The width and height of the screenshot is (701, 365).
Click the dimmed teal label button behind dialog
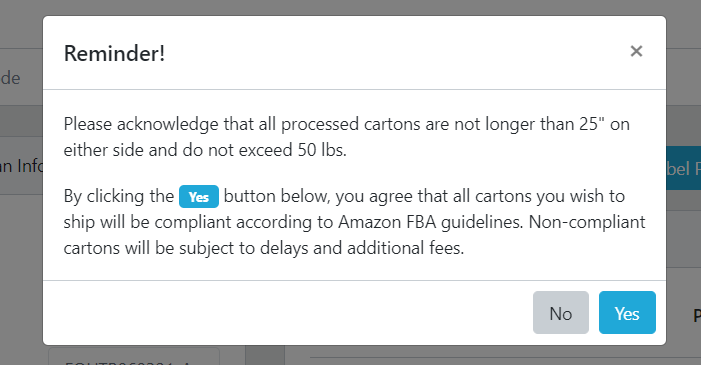[684, 168]
